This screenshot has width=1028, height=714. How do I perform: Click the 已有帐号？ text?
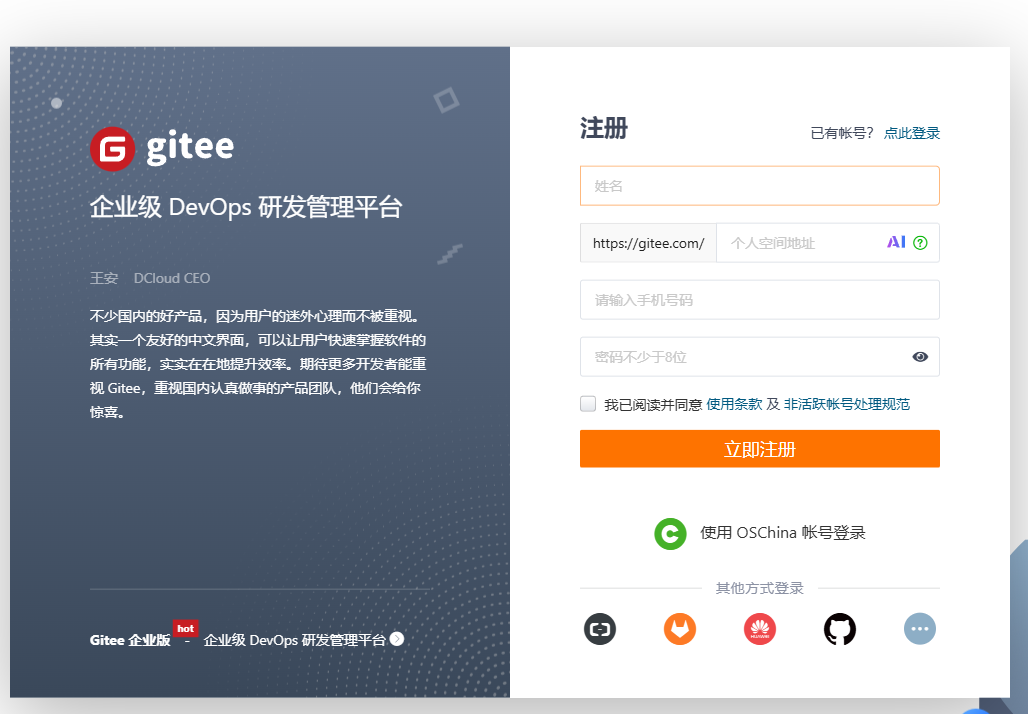[x=842, y=133]
